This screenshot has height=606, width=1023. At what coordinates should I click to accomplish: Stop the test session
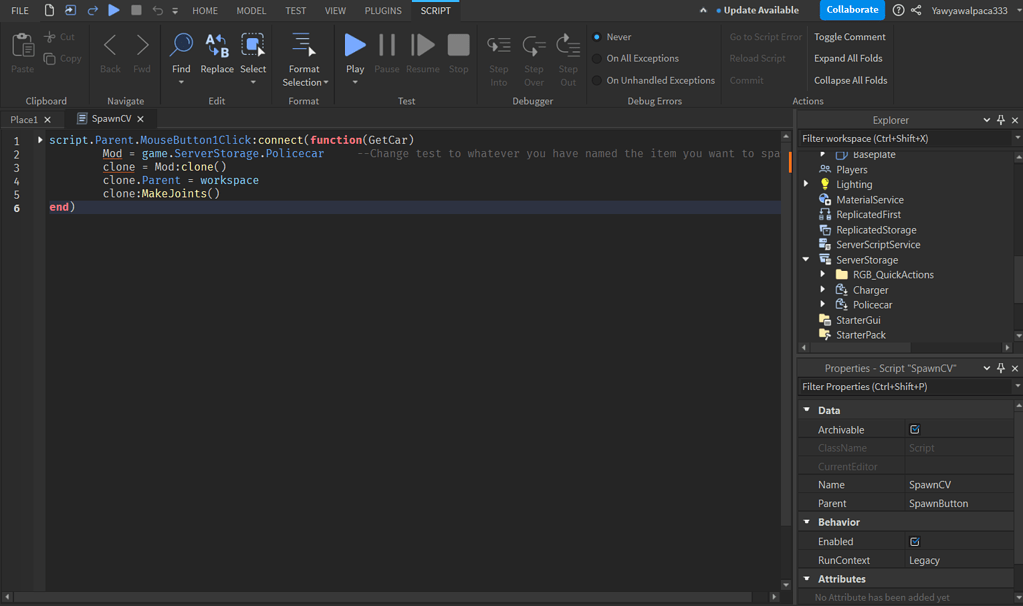459,44
